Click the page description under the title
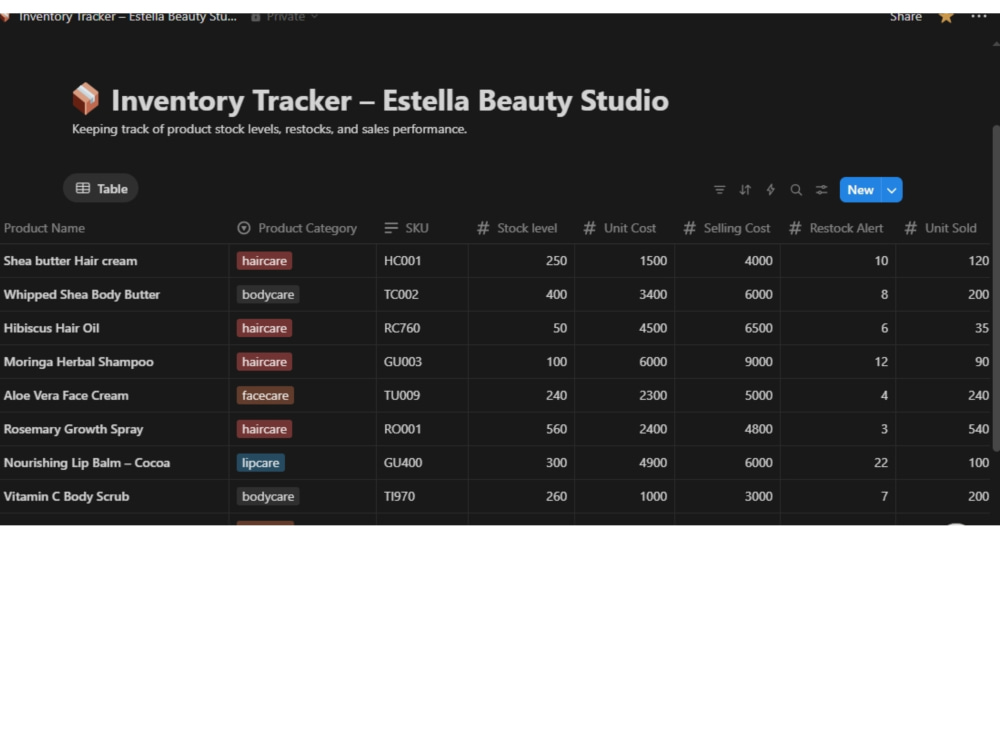Image resolution: width=1000 pixels, height=750 pixels. 269,129
